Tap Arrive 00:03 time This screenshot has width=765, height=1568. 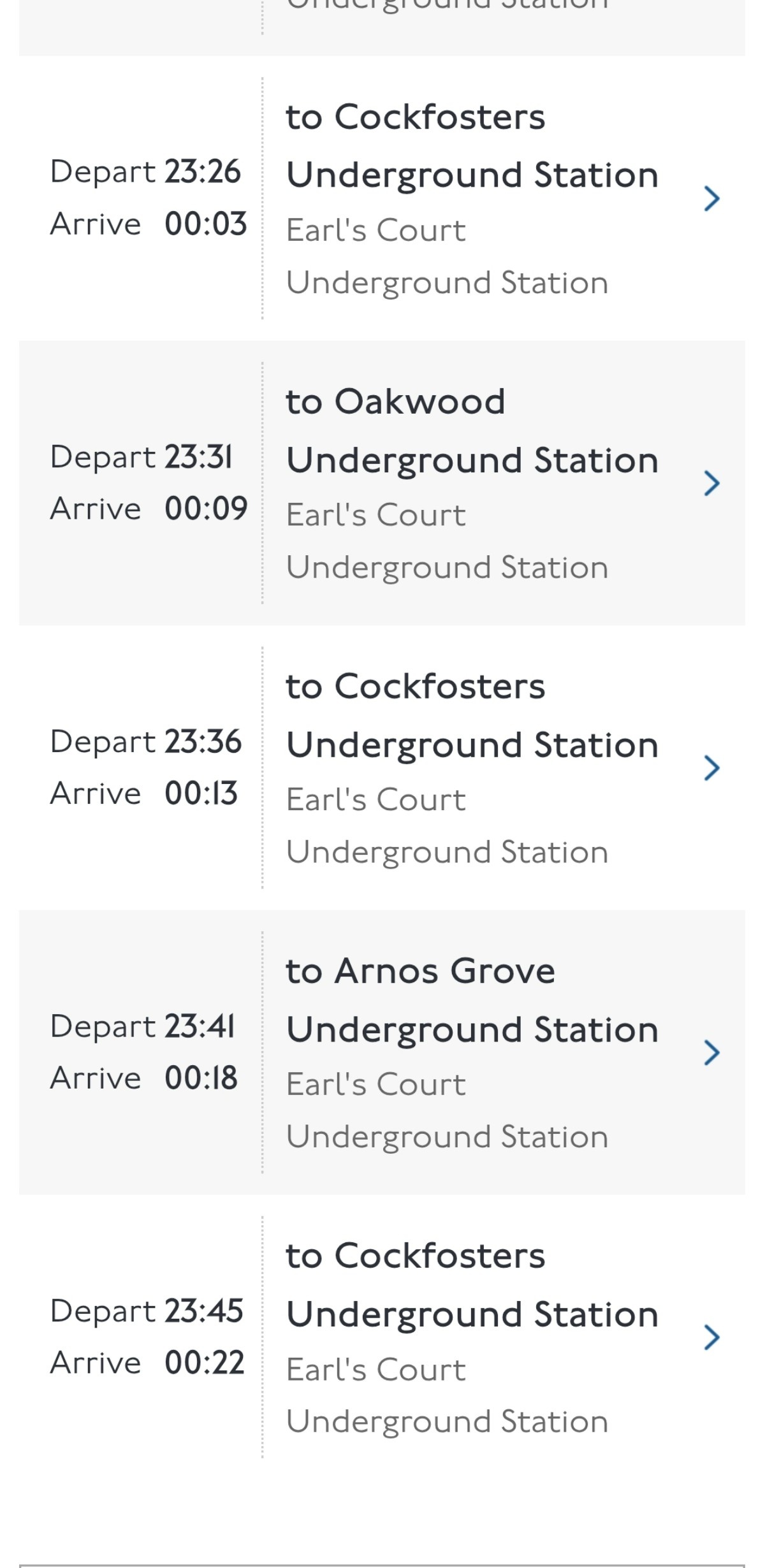tap(205, 224)
